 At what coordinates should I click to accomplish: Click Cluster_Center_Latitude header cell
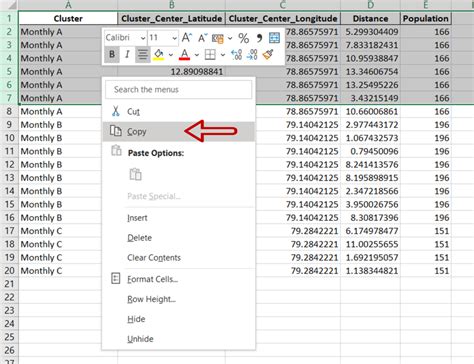172,18
